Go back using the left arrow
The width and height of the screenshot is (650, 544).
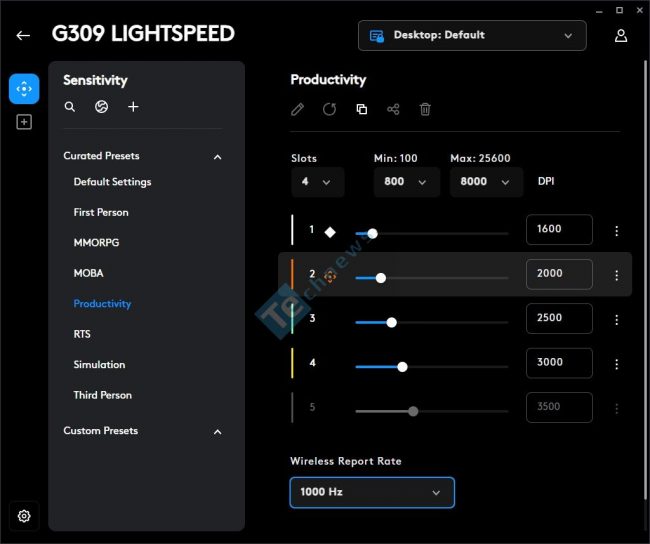(x=23, y=36)
